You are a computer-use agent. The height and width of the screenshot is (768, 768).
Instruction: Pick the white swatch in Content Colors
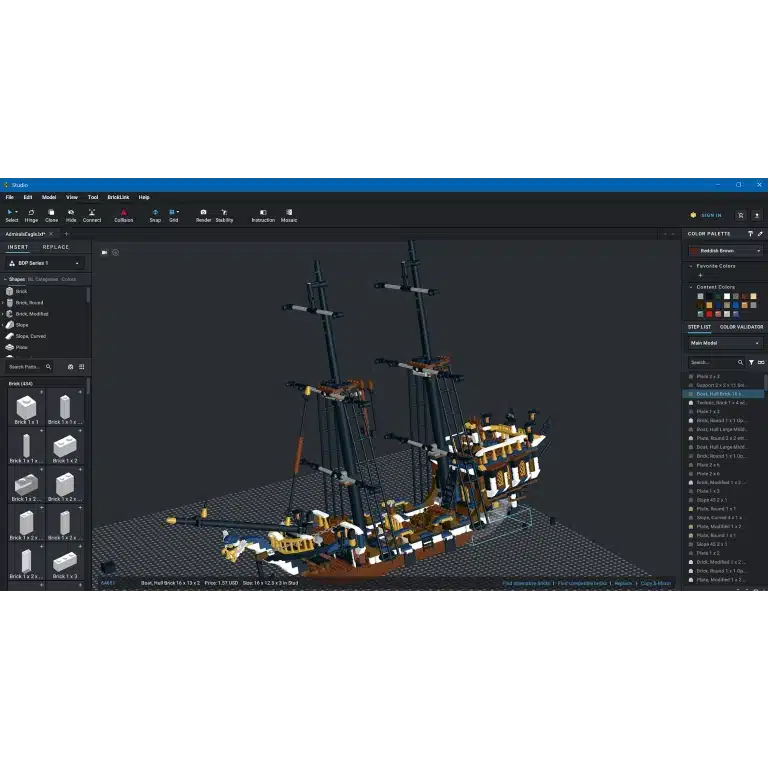coord(727,296)
